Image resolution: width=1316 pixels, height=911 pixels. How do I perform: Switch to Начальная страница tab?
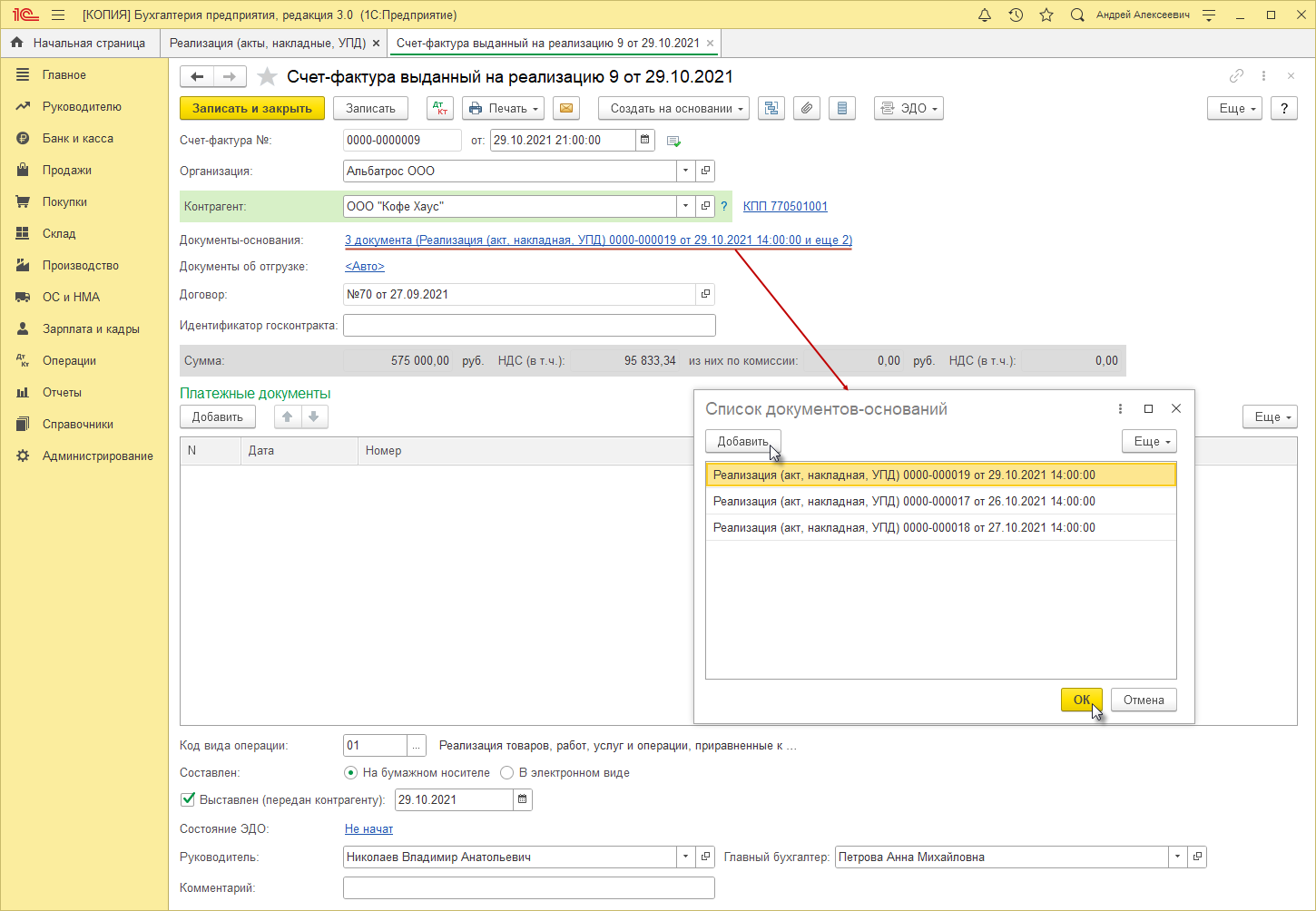click(80, 43)
